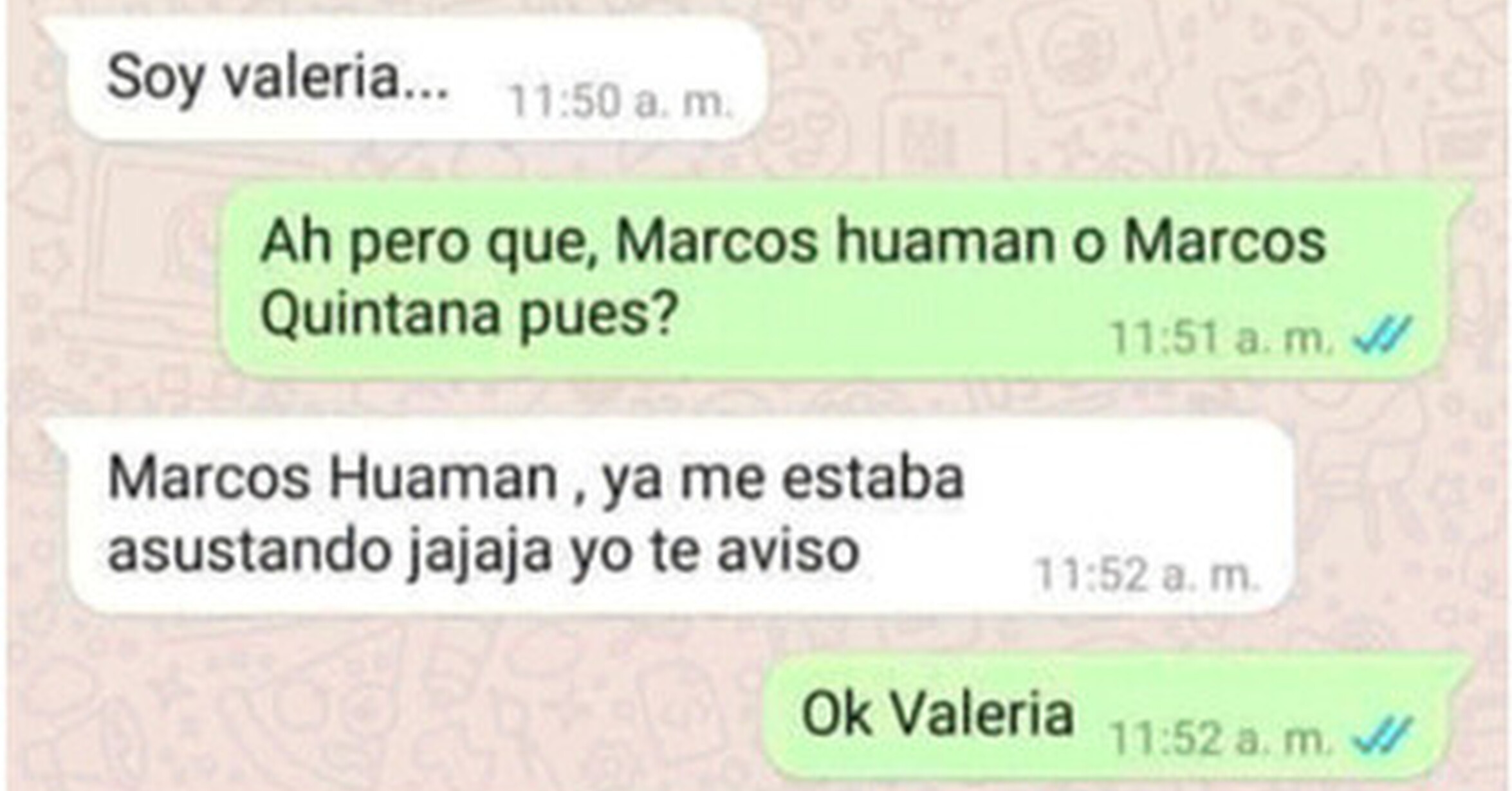Click second Marcos at end of green line
This screenshot has width=1512, height=791.
[1224, 242]
